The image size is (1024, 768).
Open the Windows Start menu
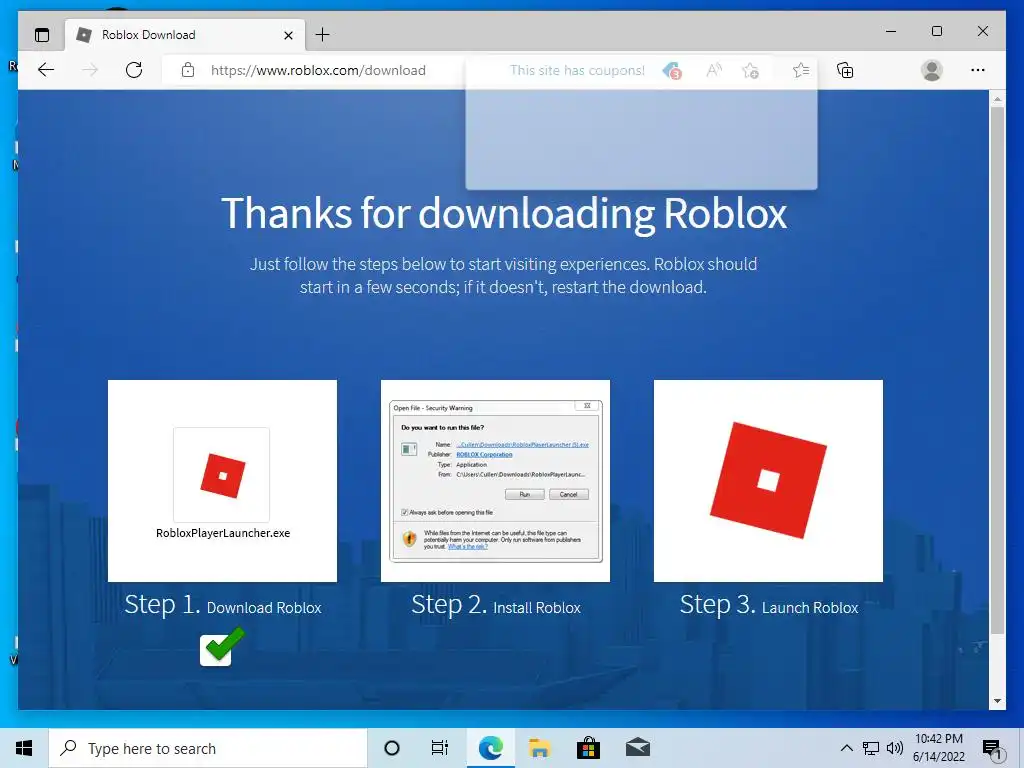click(x=24, y=748)
